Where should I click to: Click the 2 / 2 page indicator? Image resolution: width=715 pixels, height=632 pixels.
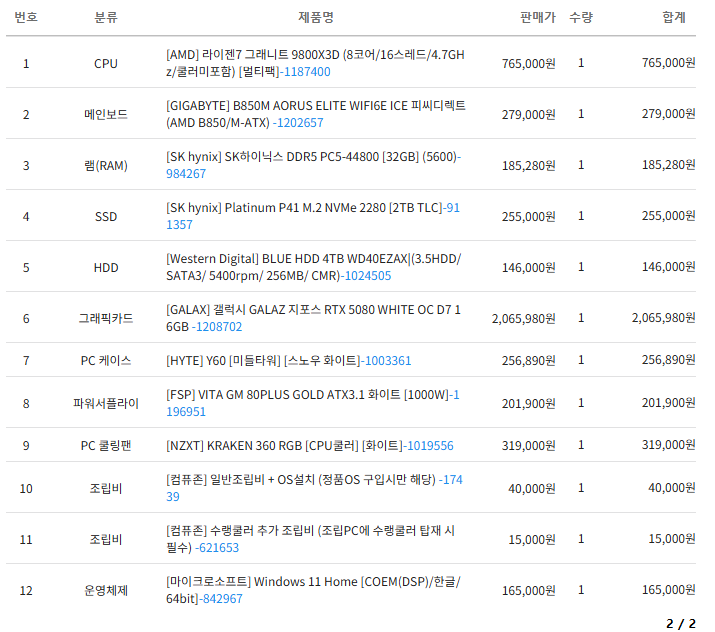coord(681,623)
